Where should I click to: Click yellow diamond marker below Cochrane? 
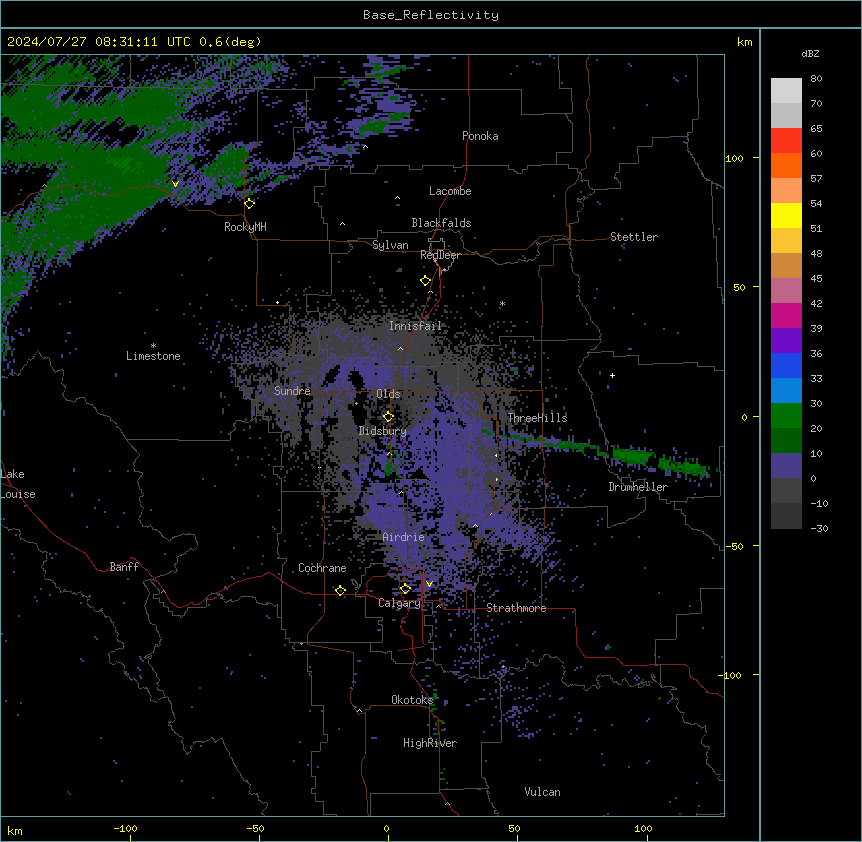[x=340, y=590]
